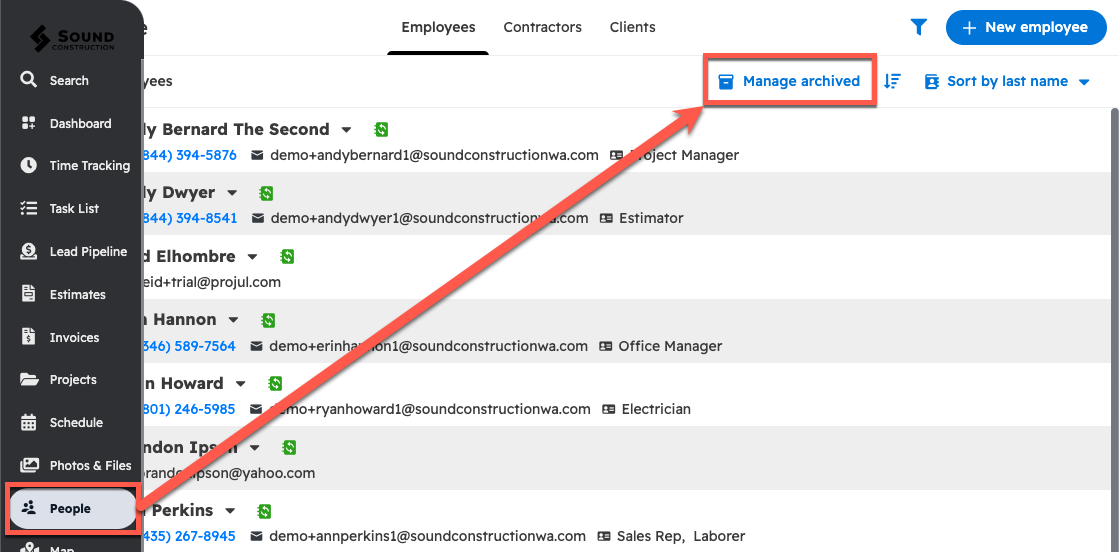Expand Andy Bernard The Second's dropdown arrow
The width and height of the screenshot is (1119, 552).
click(347, 129)
